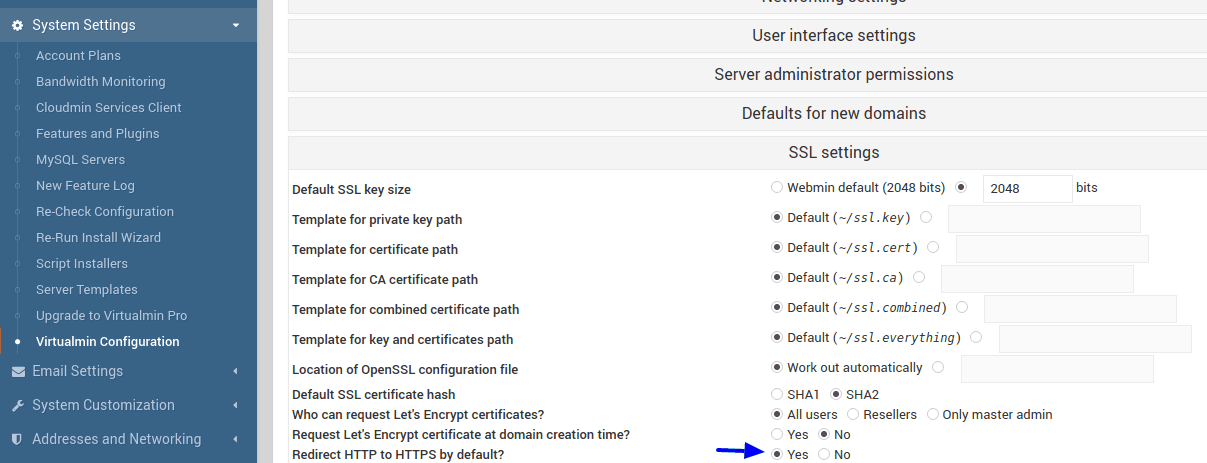Click the System Customization wrench icon
The image size is (1207, 463).
[x=18, y=405]
